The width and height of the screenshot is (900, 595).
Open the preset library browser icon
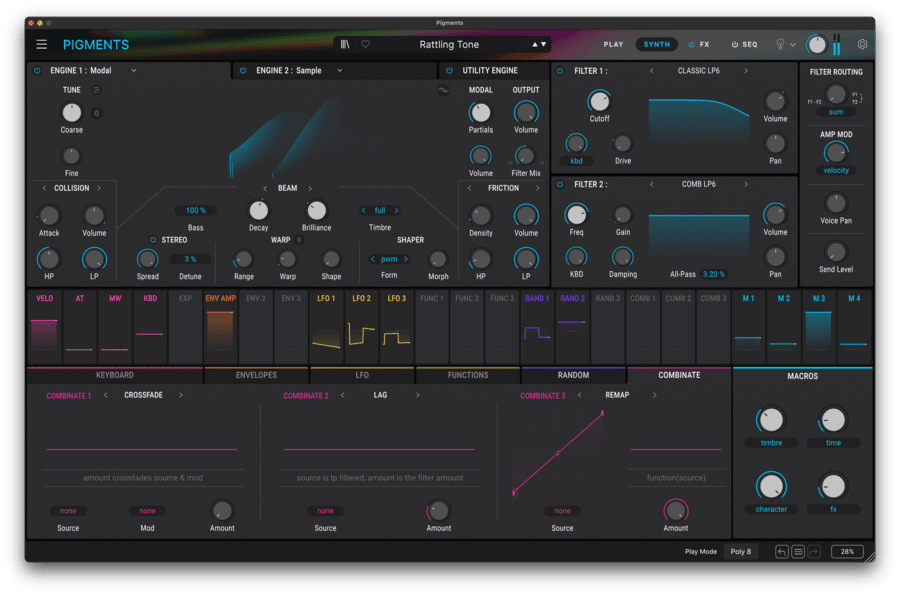(348, 44)
